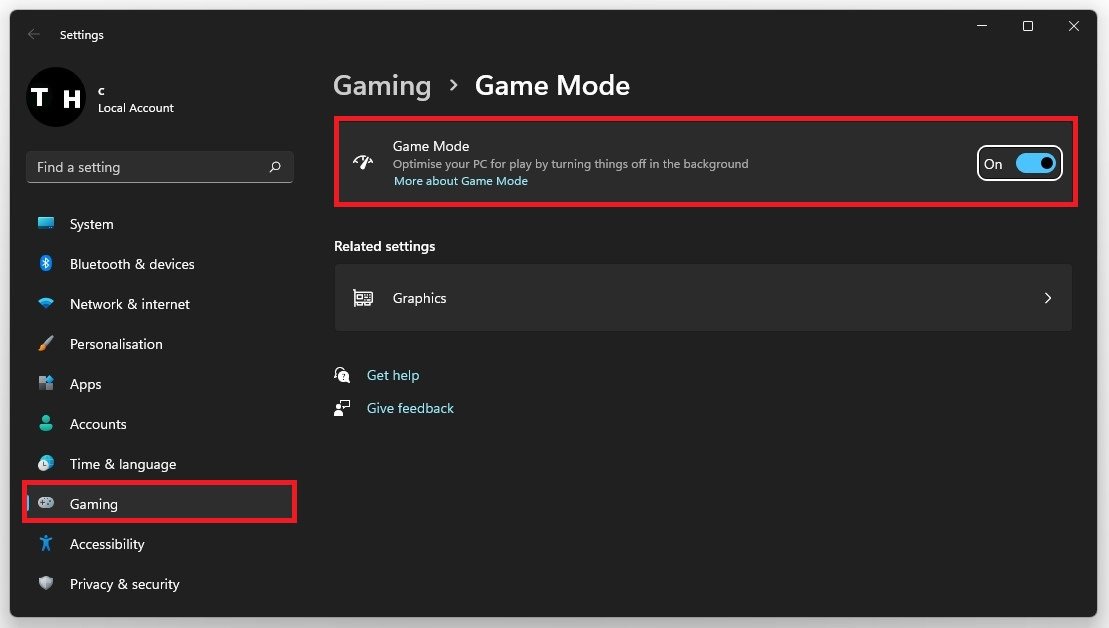This screenshot has height=628, width=1109.
Task: Click the Network & internet Wi-Fi icon
Action: click(46, 303)
